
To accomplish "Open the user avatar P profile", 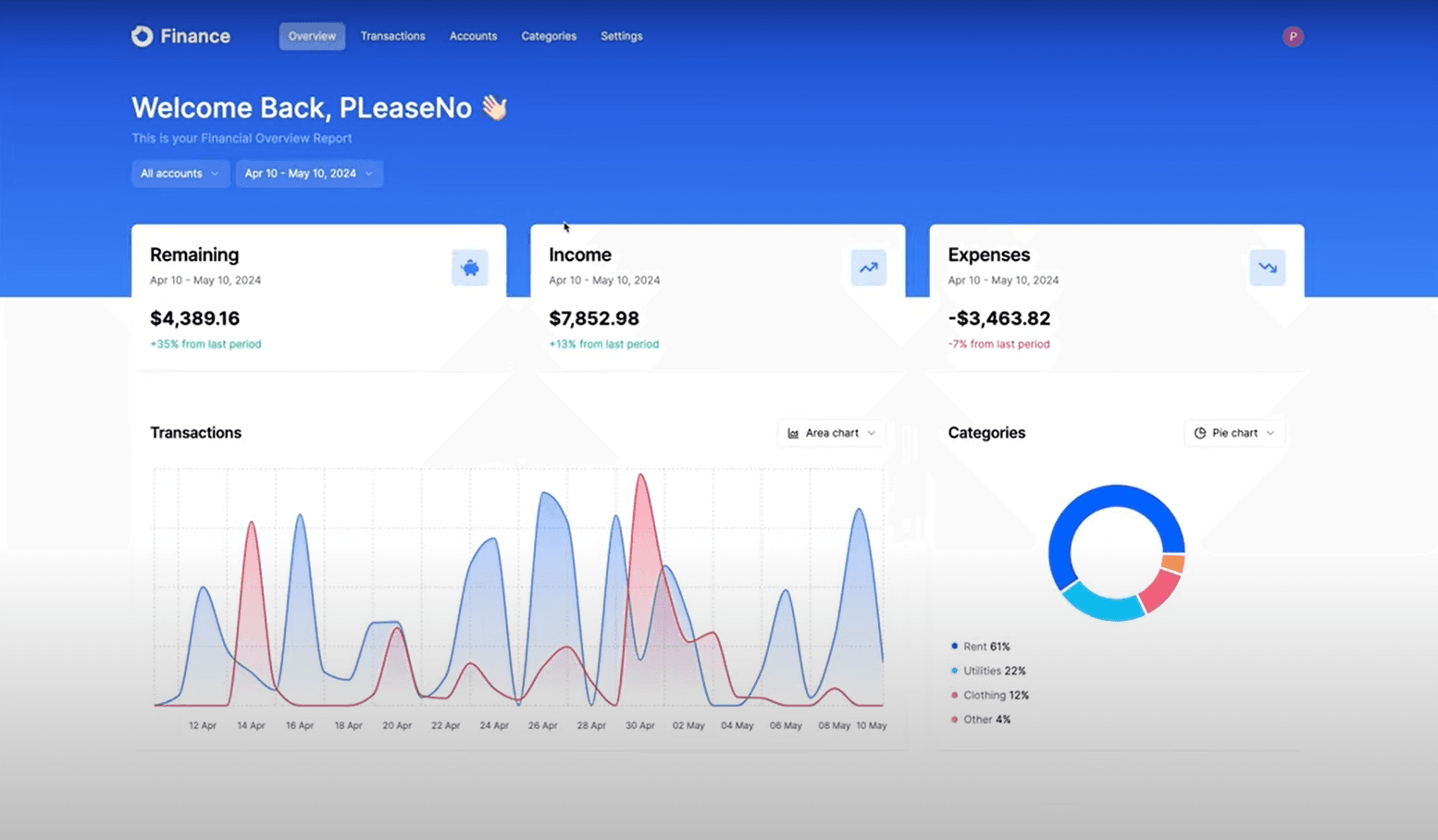I will (x=1293, y=36).
